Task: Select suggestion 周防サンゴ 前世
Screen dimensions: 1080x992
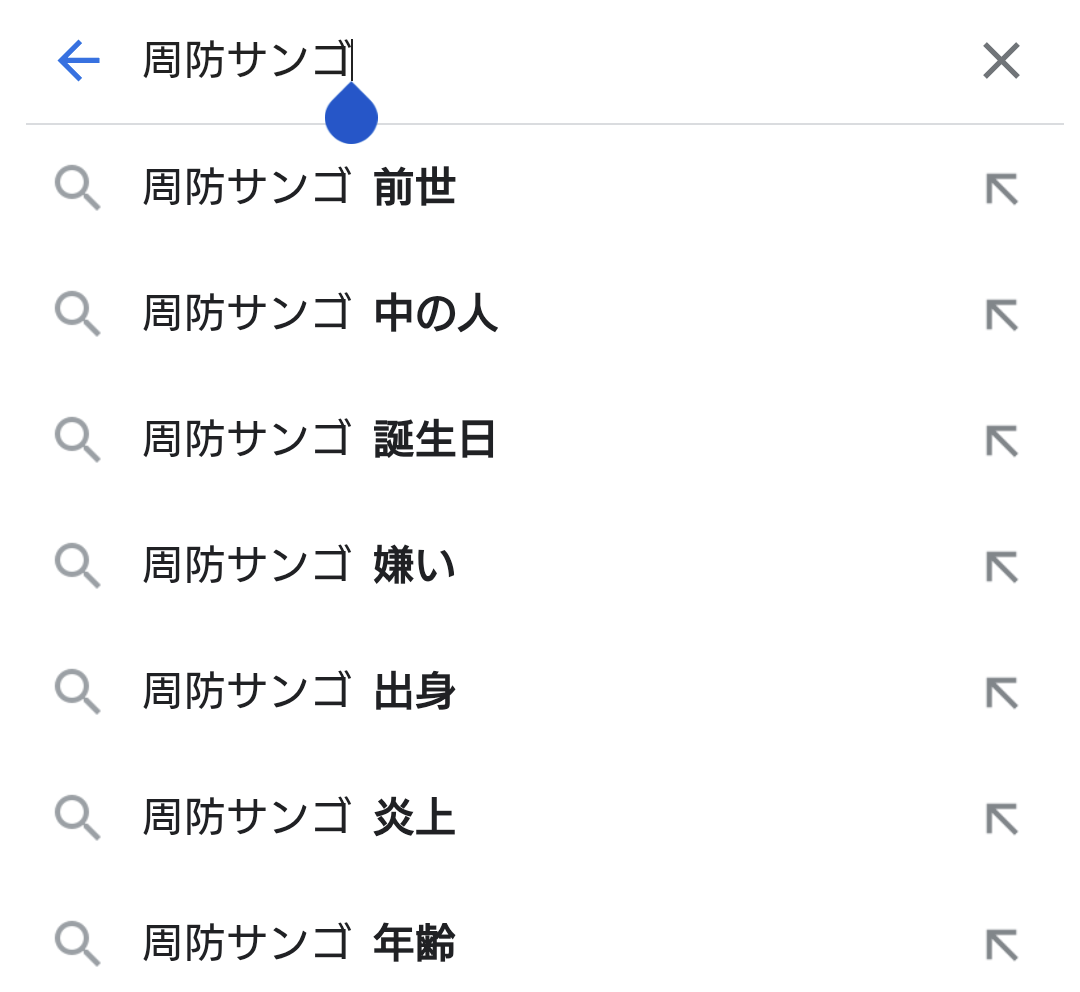Action: (544, 187)
